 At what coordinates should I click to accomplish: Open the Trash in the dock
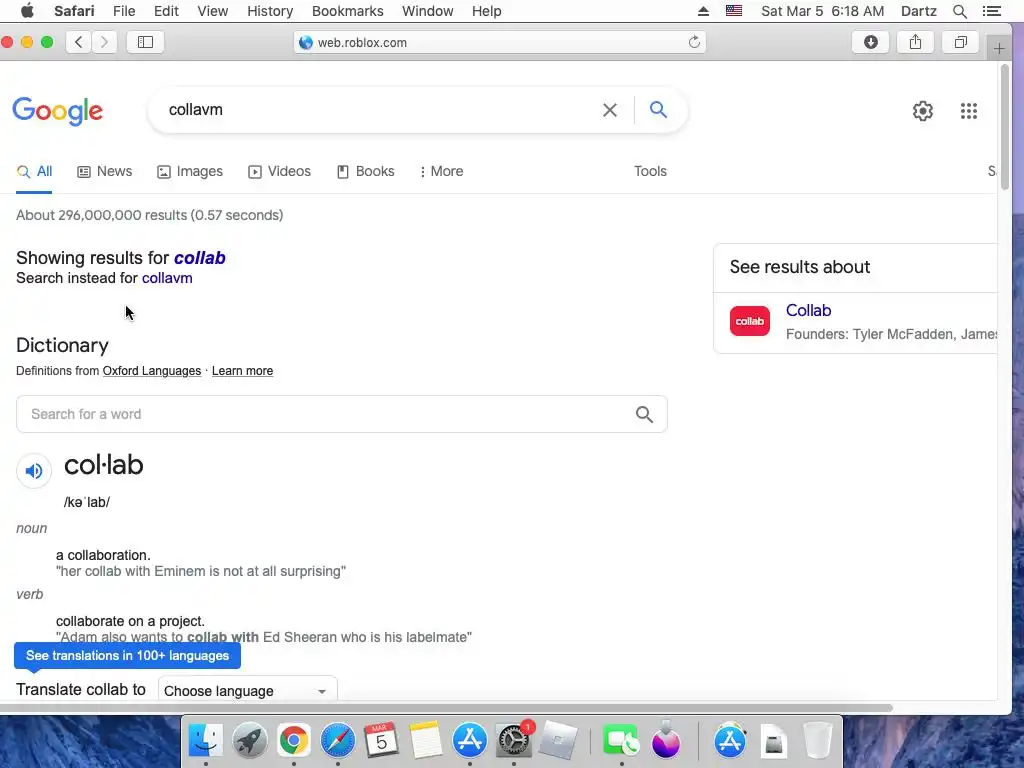(817, 741)
